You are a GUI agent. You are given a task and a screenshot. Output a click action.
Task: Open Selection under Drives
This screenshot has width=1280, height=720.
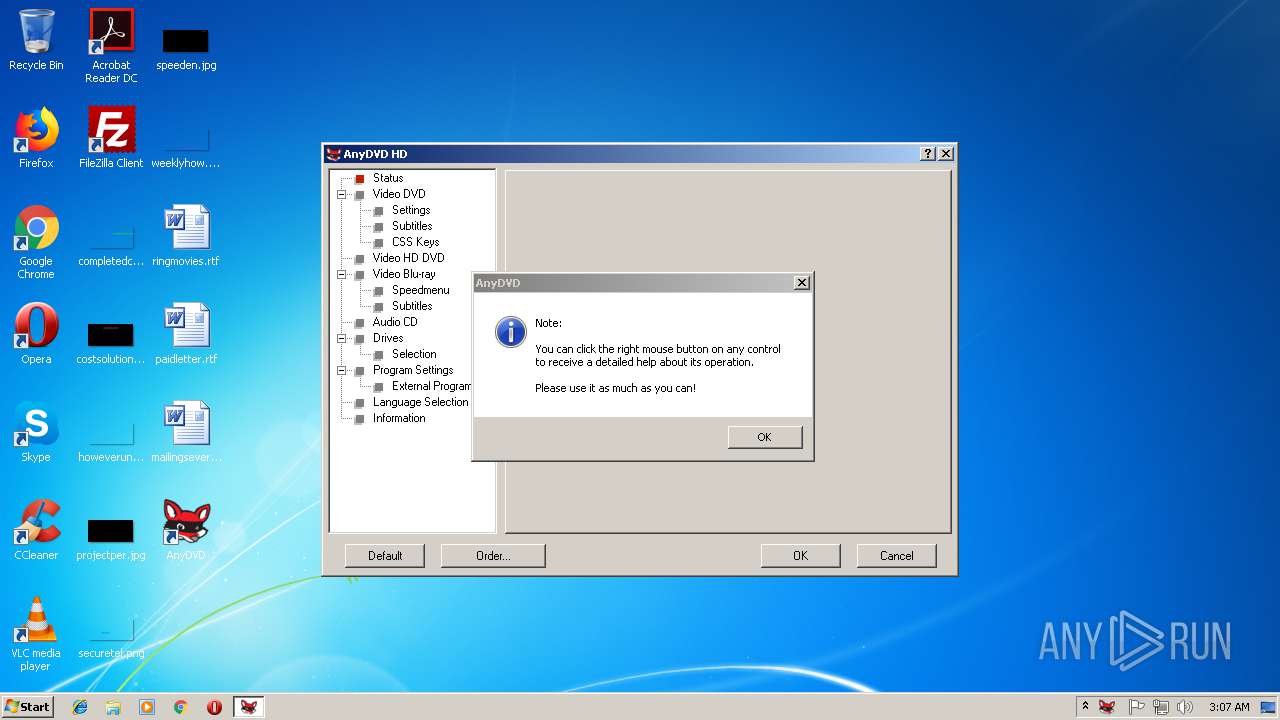pos(414,354)
